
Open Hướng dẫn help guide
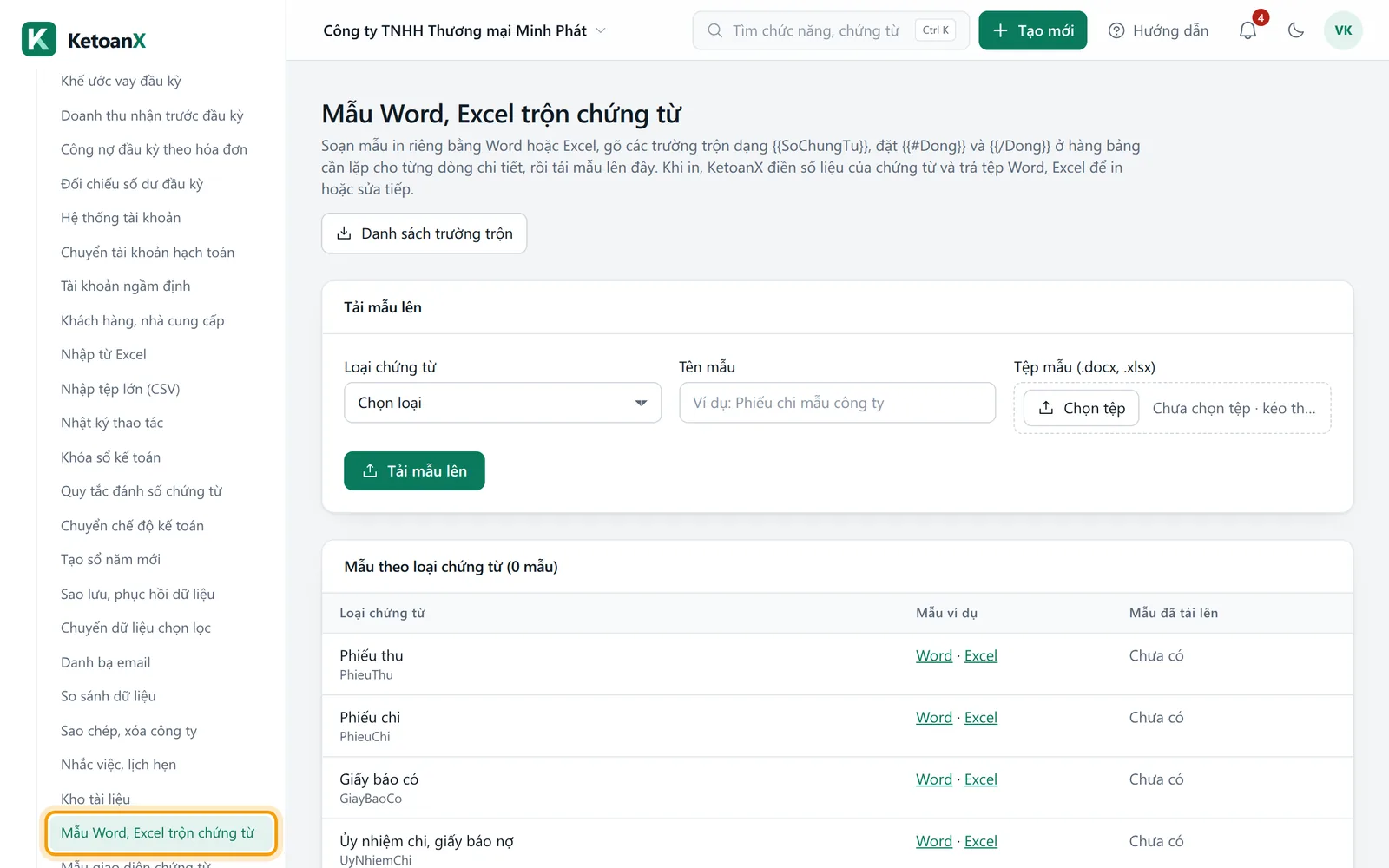1158,30
